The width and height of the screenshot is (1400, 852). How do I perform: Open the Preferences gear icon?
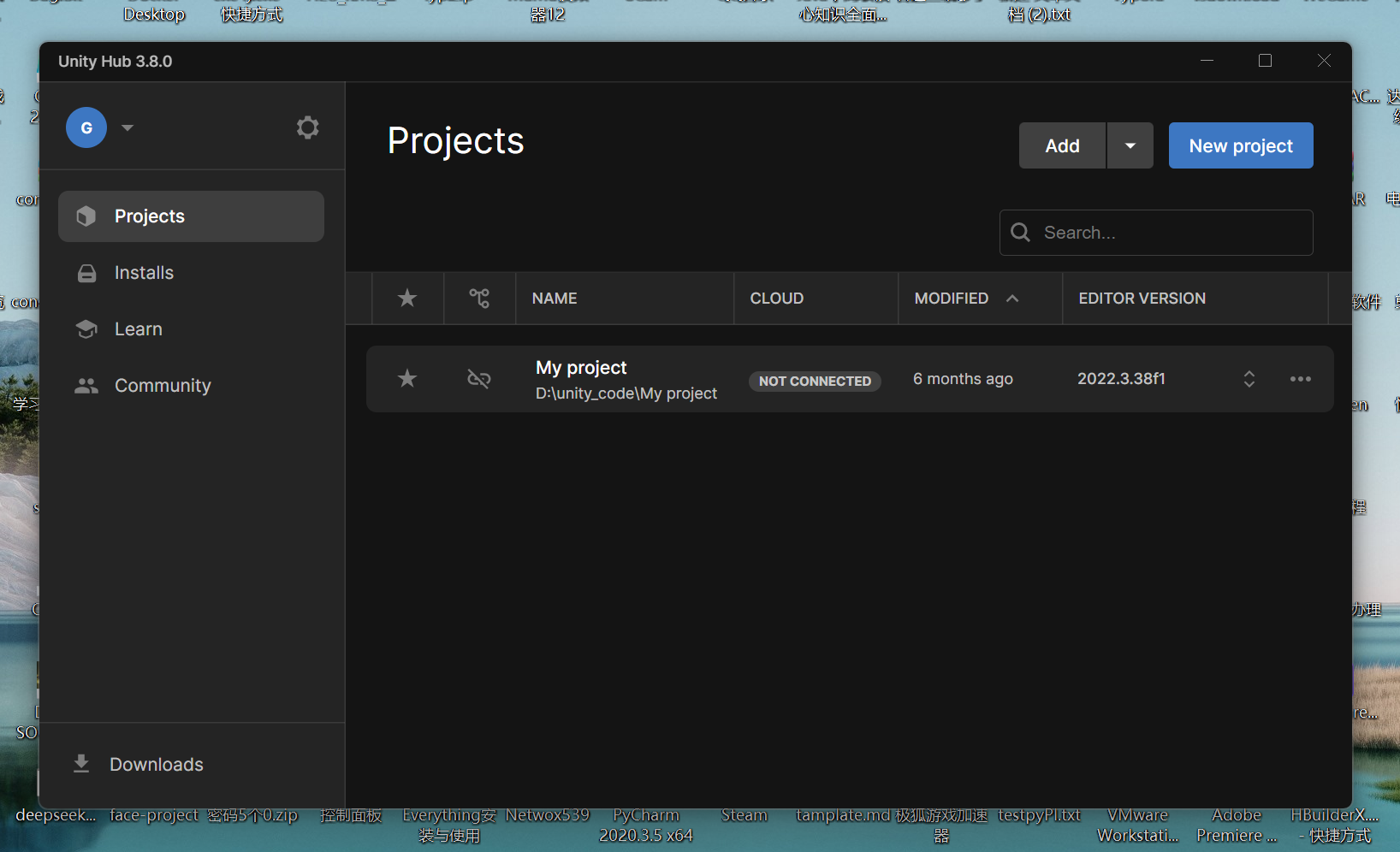[307, 127]
